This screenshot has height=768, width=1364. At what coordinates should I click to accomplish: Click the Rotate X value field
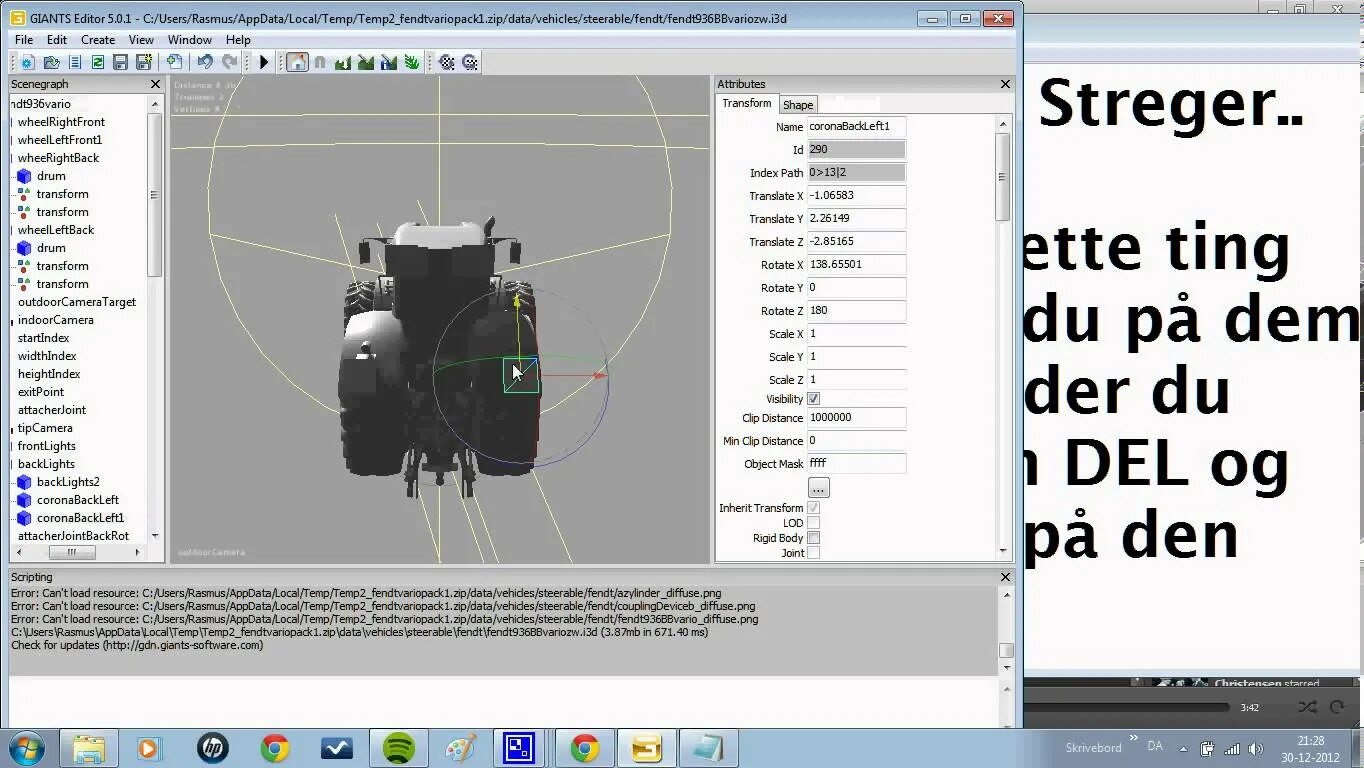(x=856, y=265)
